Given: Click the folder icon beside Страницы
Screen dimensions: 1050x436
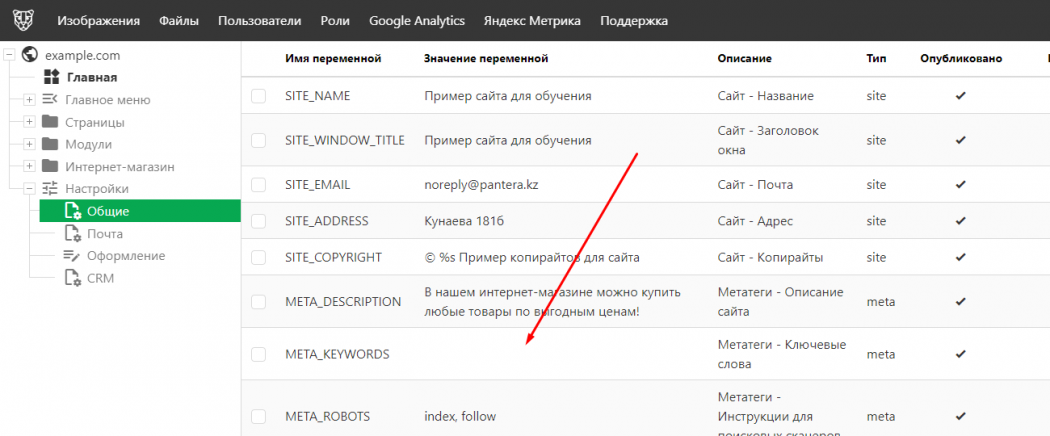Looking at the screenshot, I should tap(50, 122).
